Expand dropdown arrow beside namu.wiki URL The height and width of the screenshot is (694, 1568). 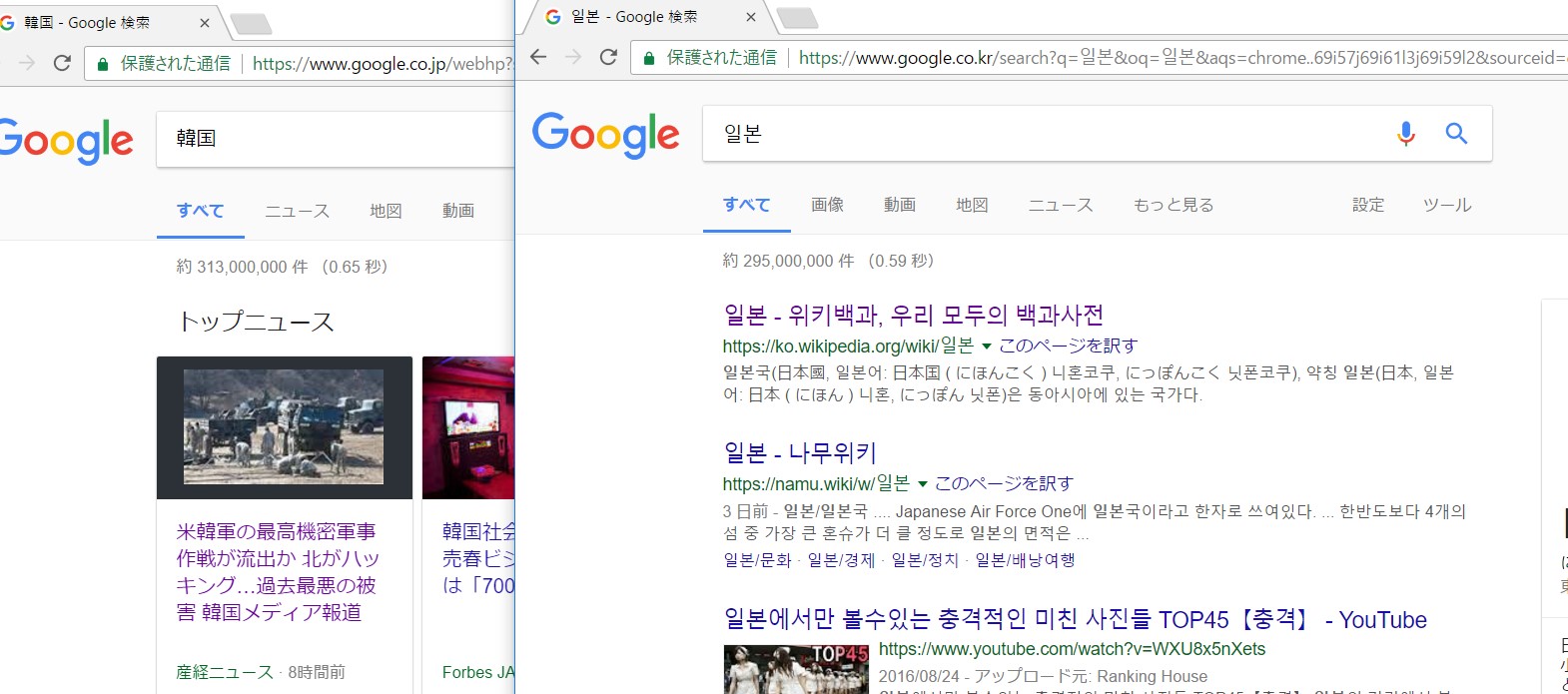[x=923, y=484]
